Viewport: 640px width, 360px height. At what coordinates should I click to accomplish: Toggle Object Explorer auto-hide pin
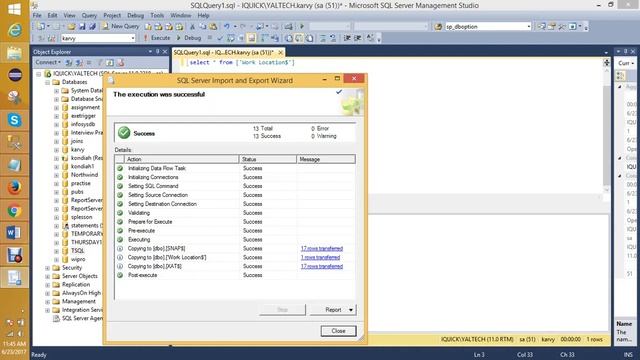click(158, 52)
